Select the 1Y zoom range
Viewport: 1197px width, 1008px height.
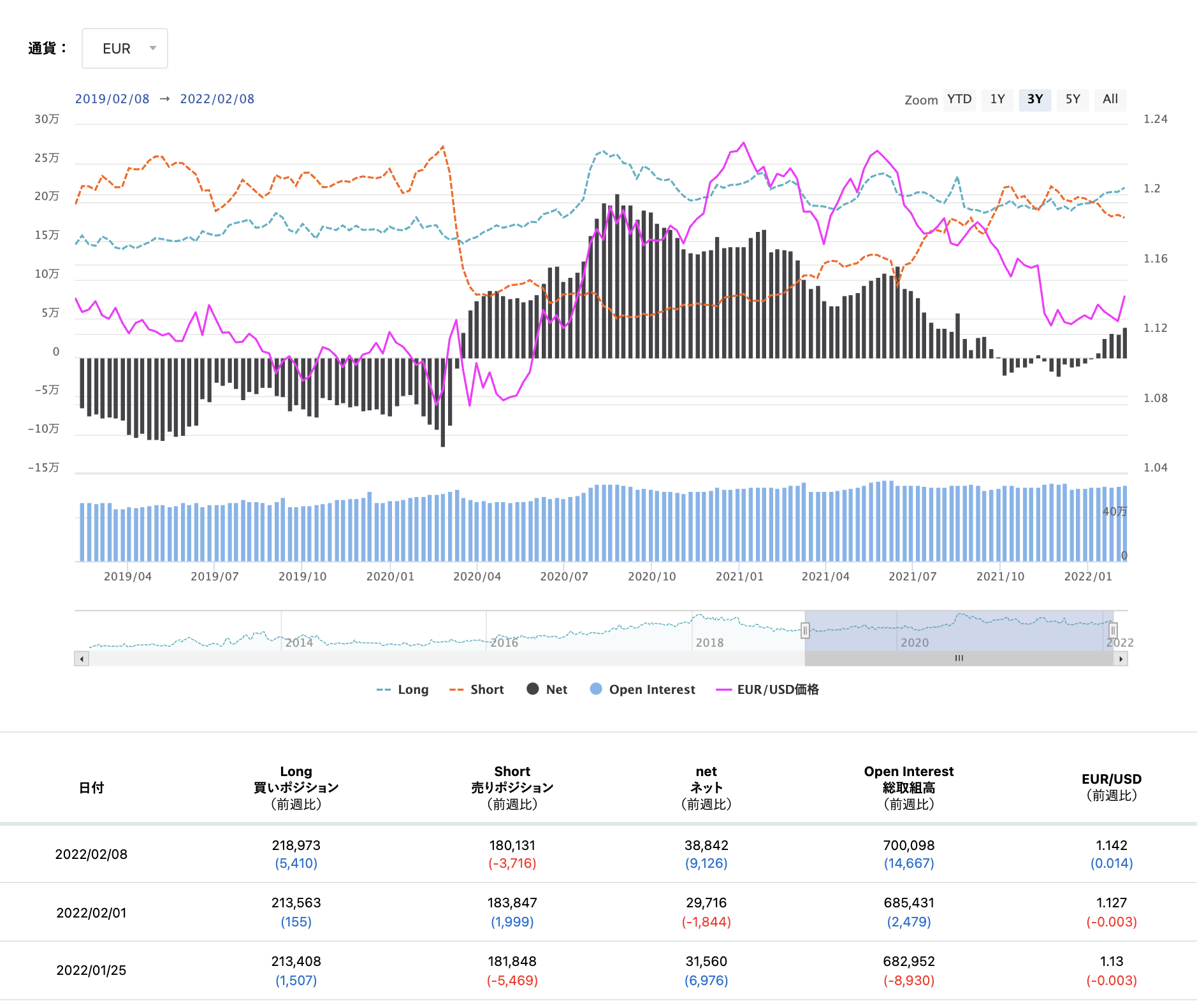[997, 99]
